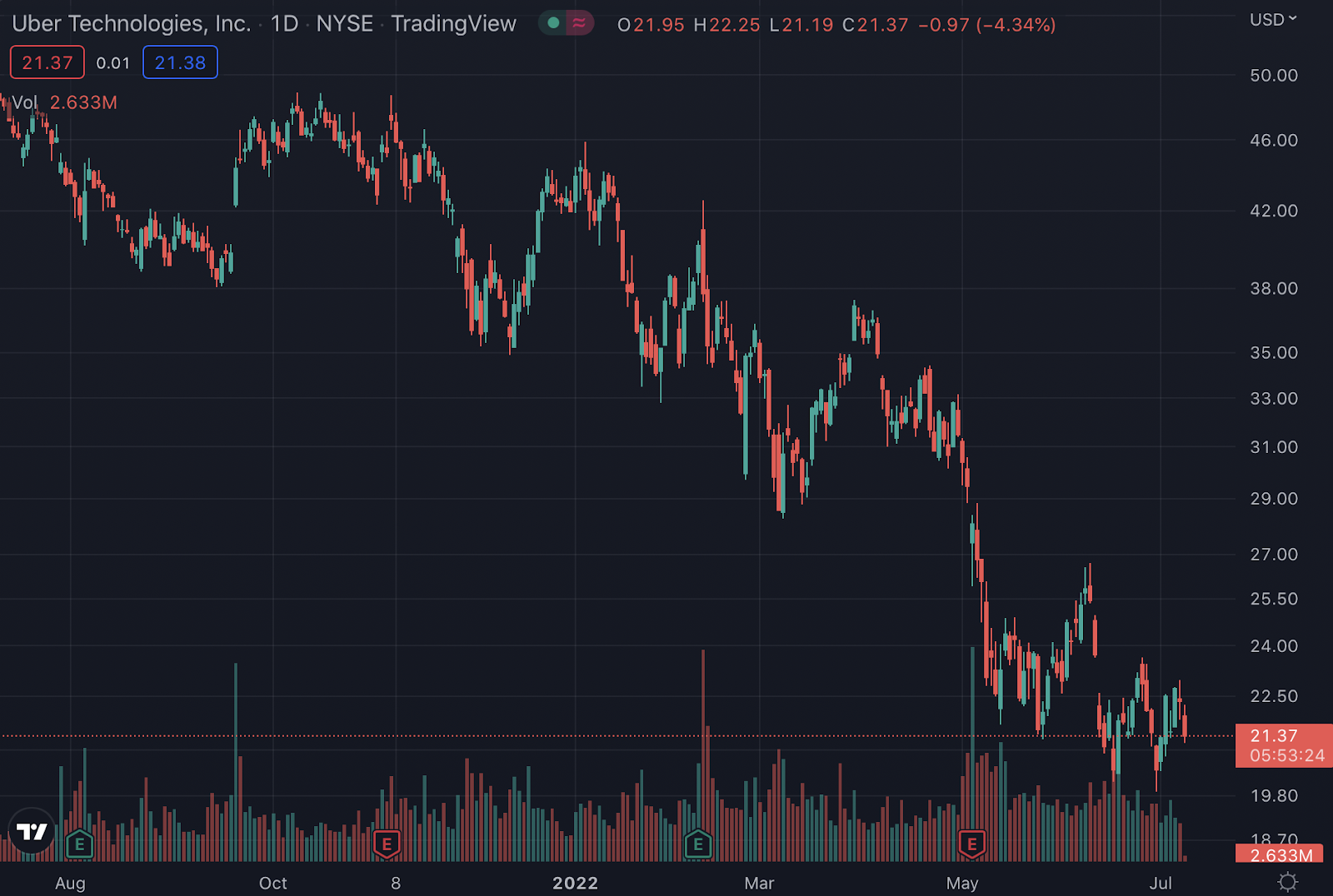Select the 1D interval label

click(x=284, y=23)
